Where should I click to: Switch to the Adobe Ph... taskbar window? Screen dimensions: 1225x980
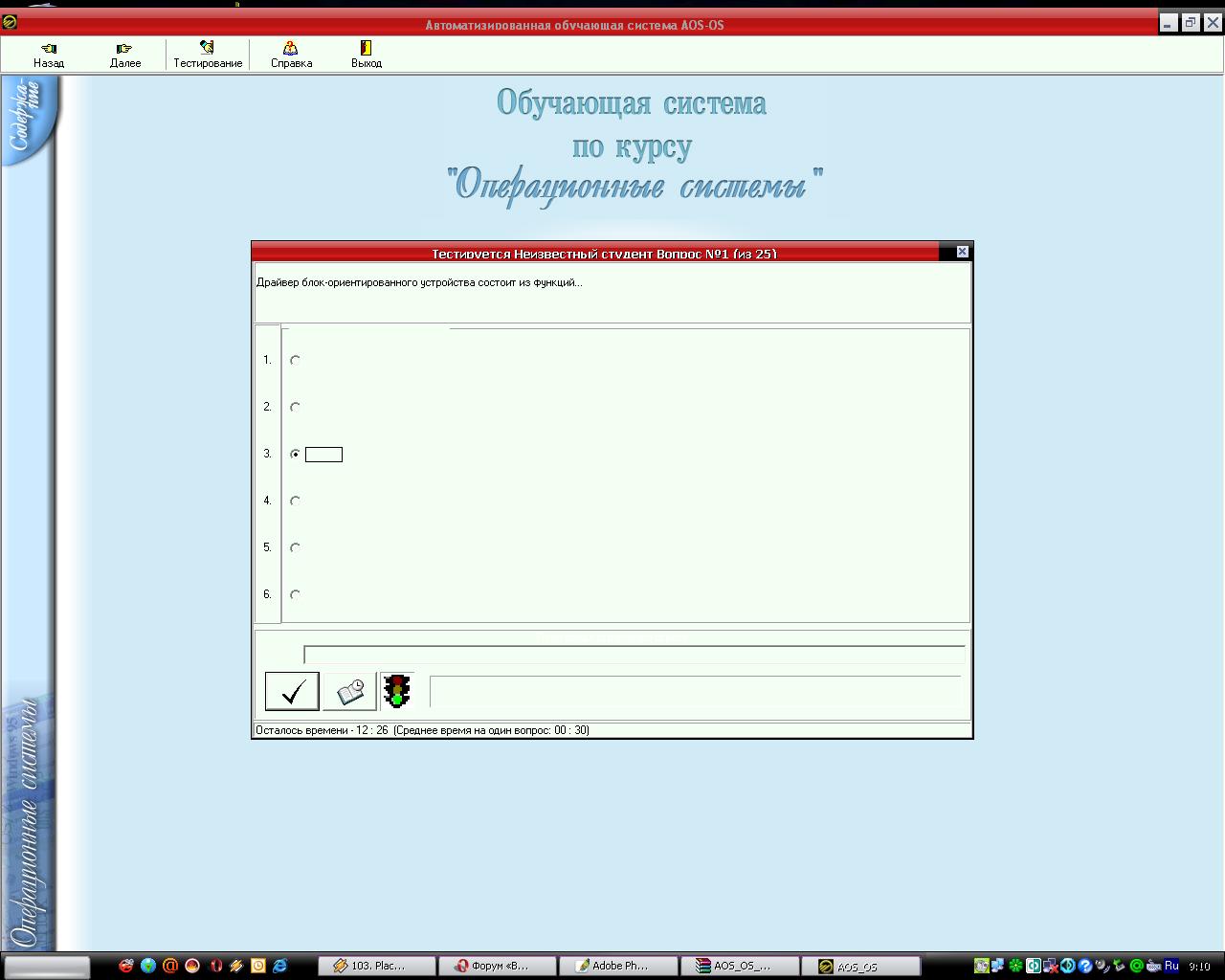[x=618, y=966]
